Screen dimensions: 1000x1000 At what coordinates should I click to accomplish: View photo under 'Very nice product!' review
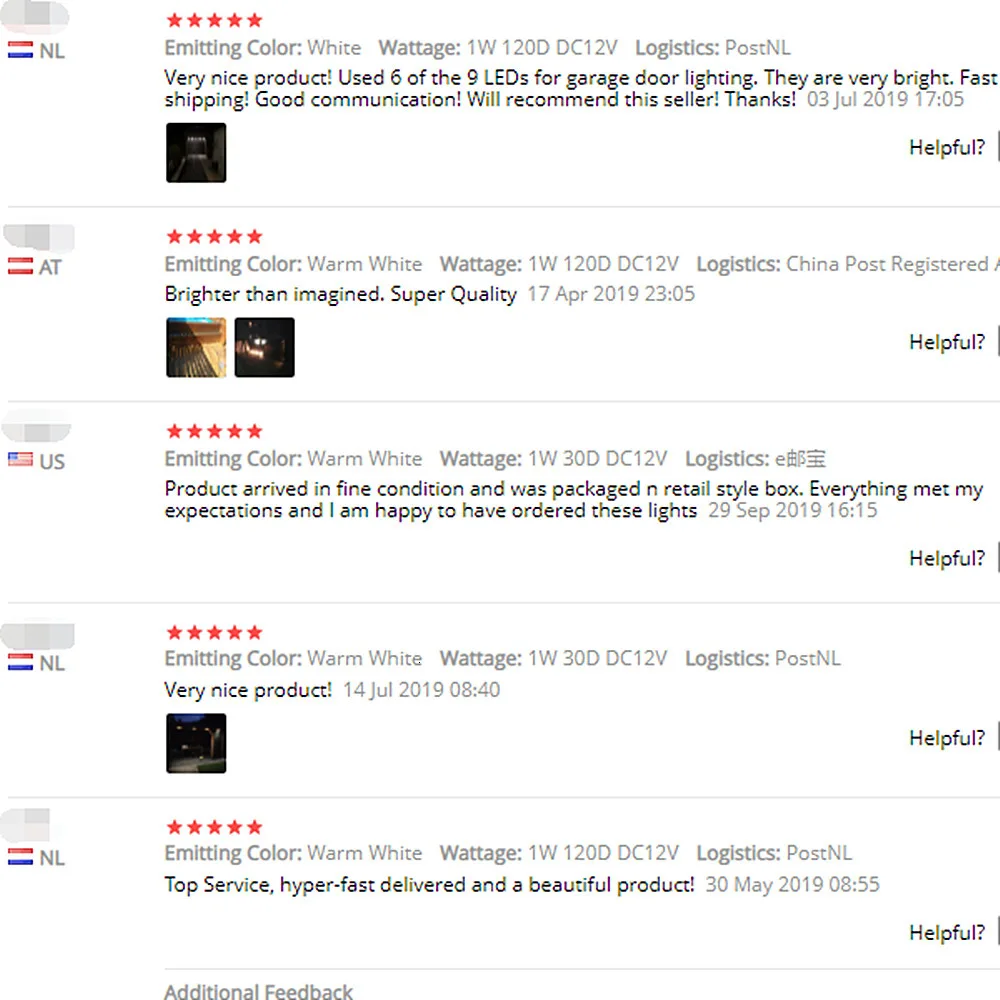coord(196,743)
